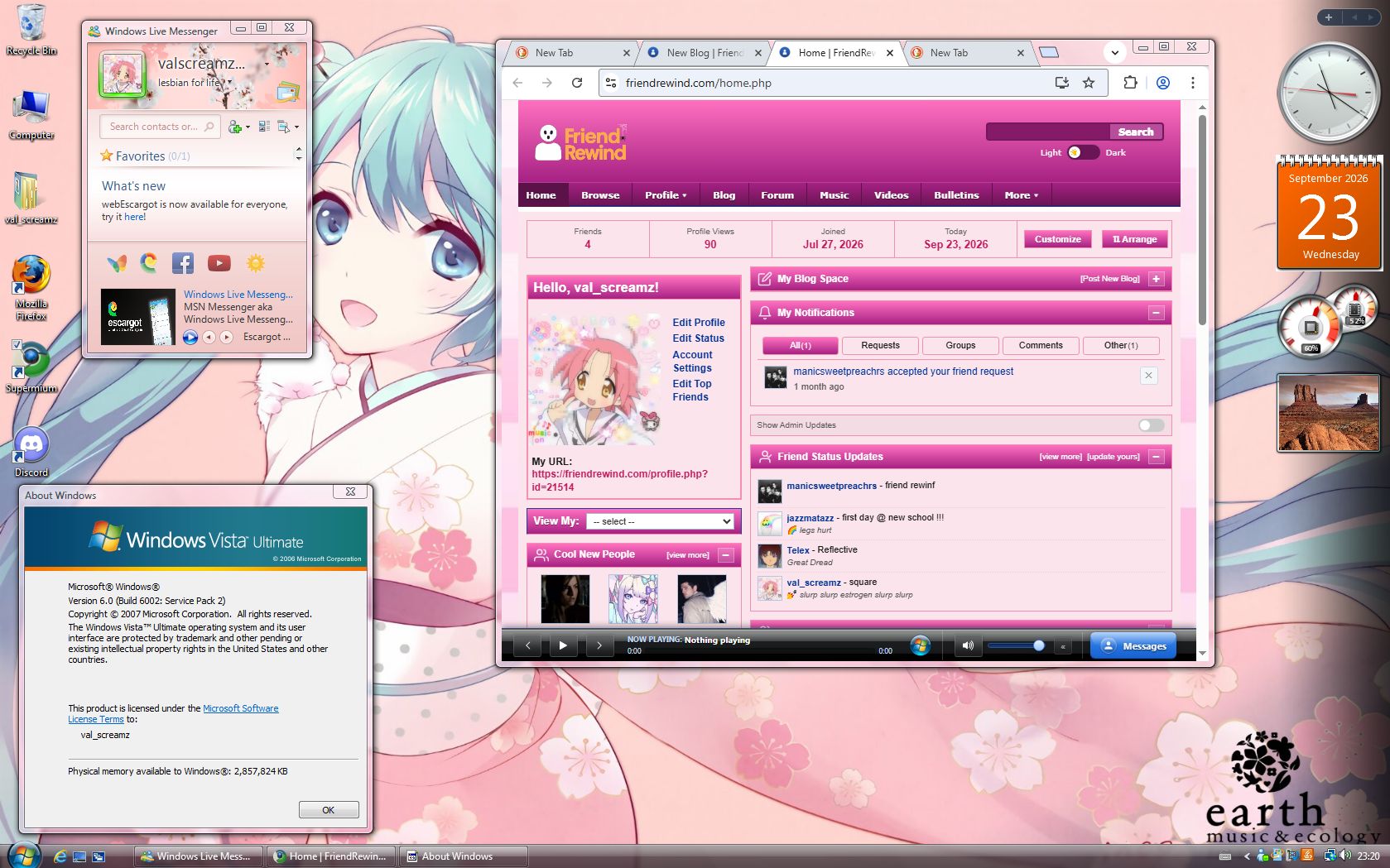Screen dimensions: 1390x868
Task: Bookmark this page with the star icon
Action: [x=1089, y=83]
